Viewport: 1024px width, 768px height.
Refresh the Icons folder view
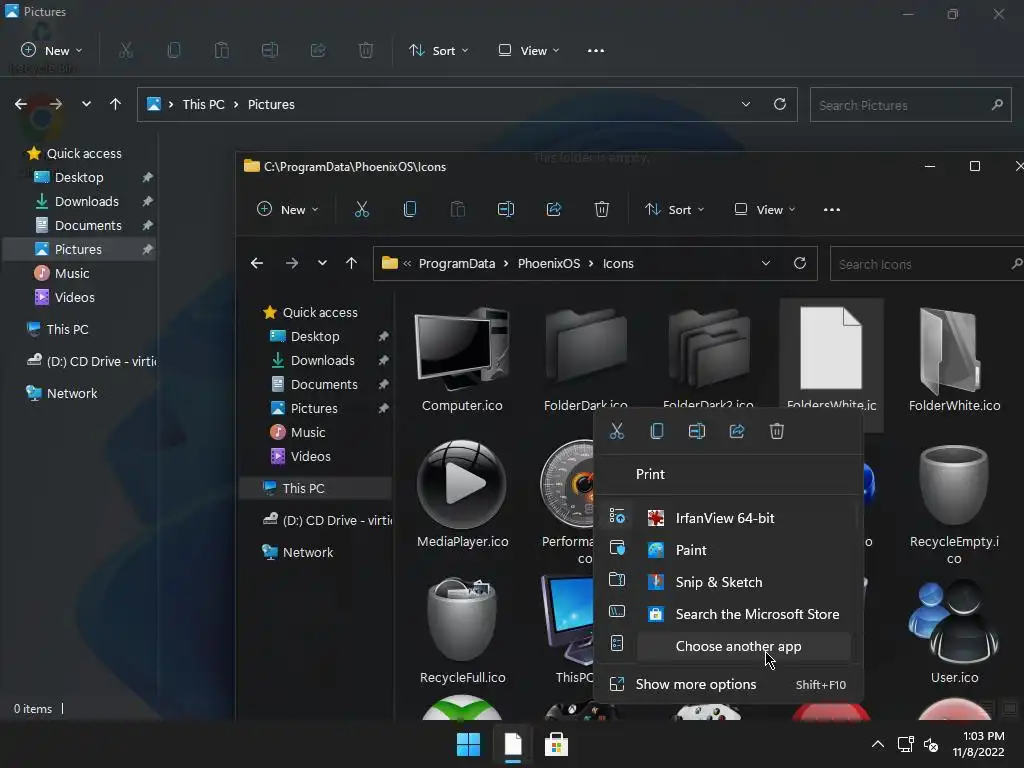799,263
